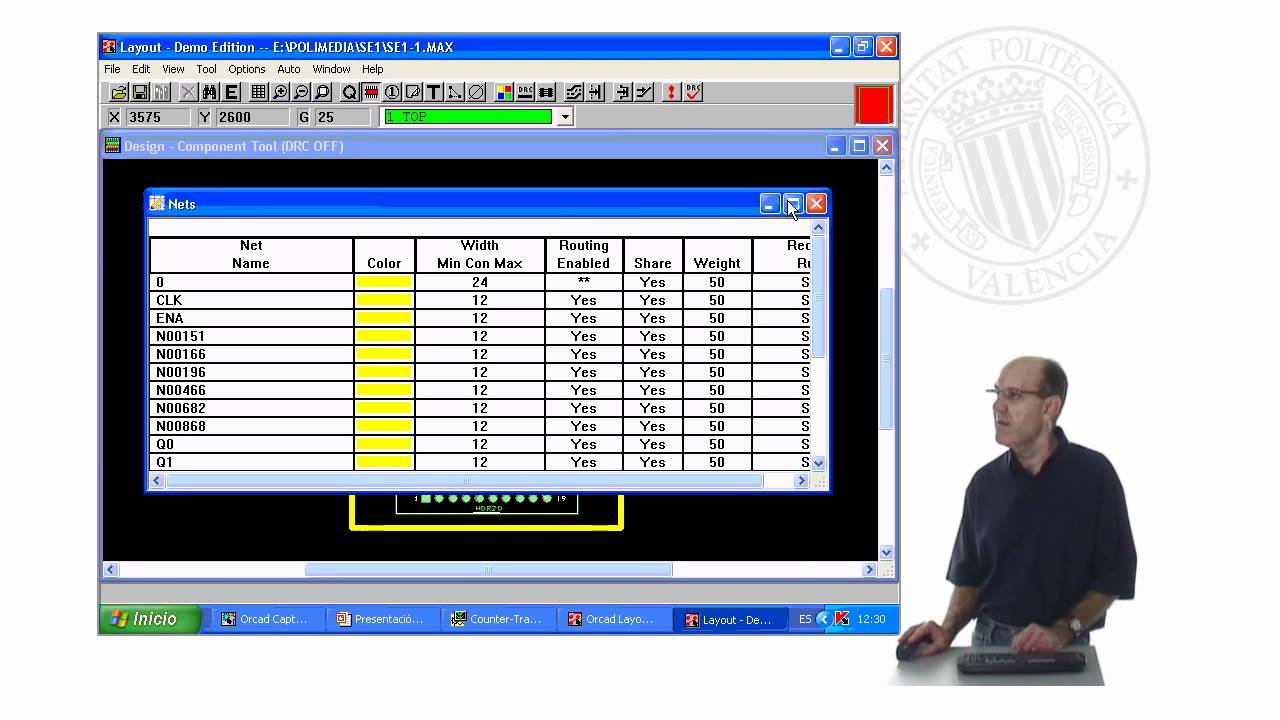
Task: Select the Text 'T' tool
Action: [x=433, y=92]
